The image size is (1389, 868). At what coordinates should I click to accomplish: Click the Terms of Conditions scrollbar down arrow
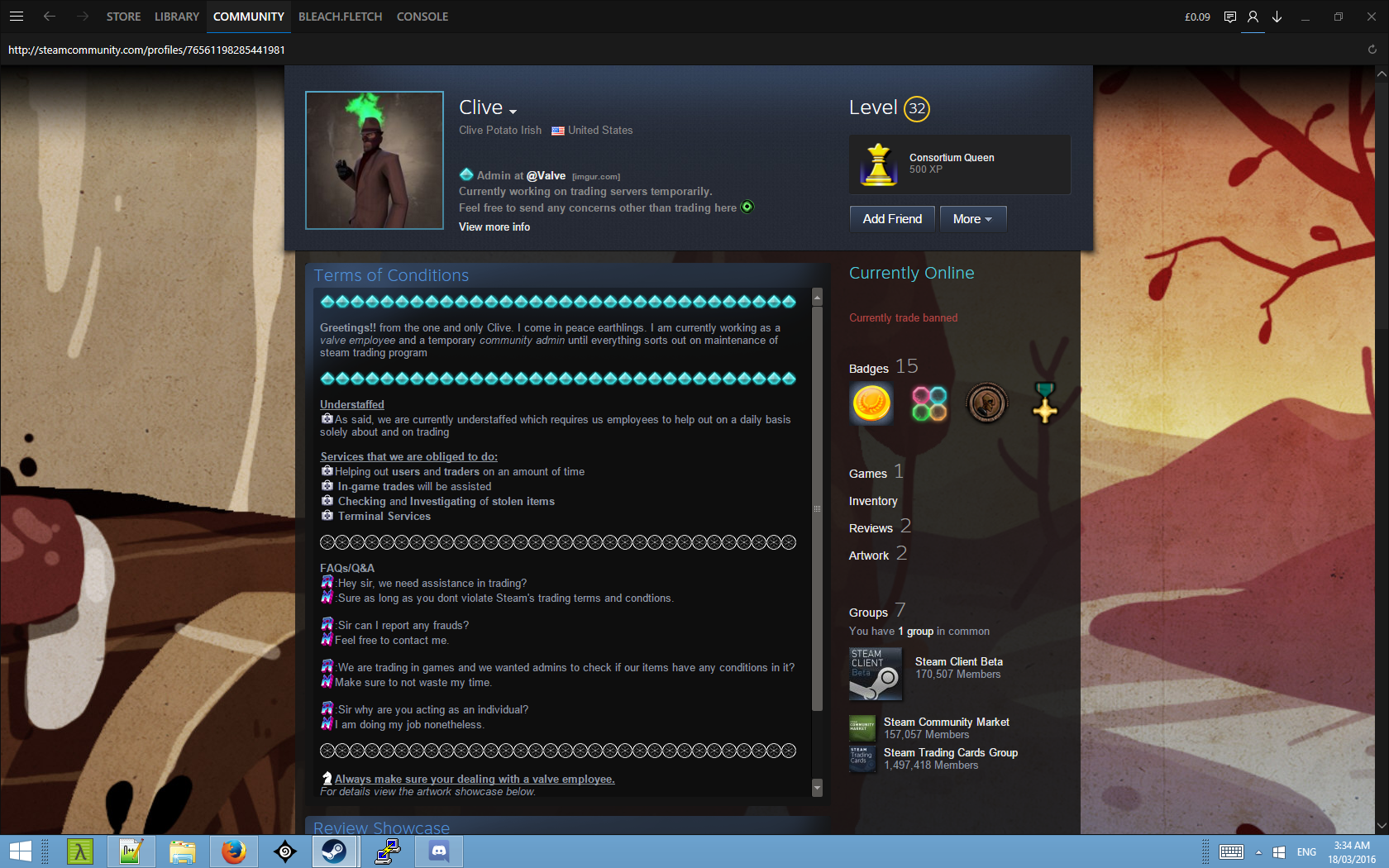[x=817, y=788]
